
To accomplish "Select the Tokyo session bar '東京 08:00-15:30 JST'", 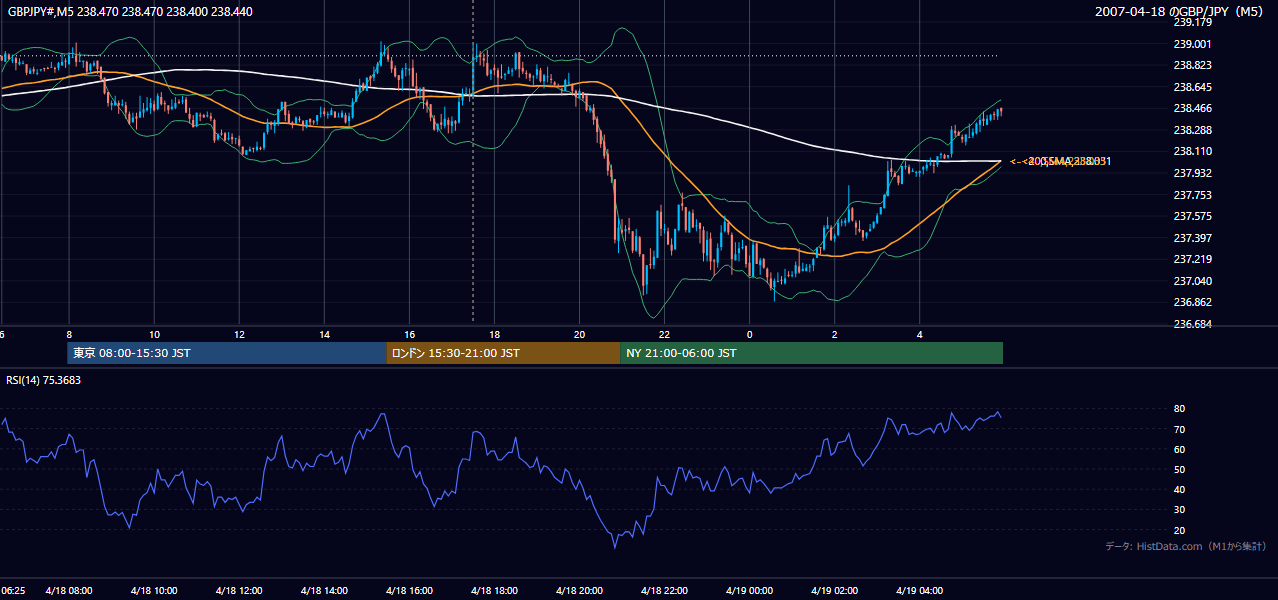I will tap(227, 353).
